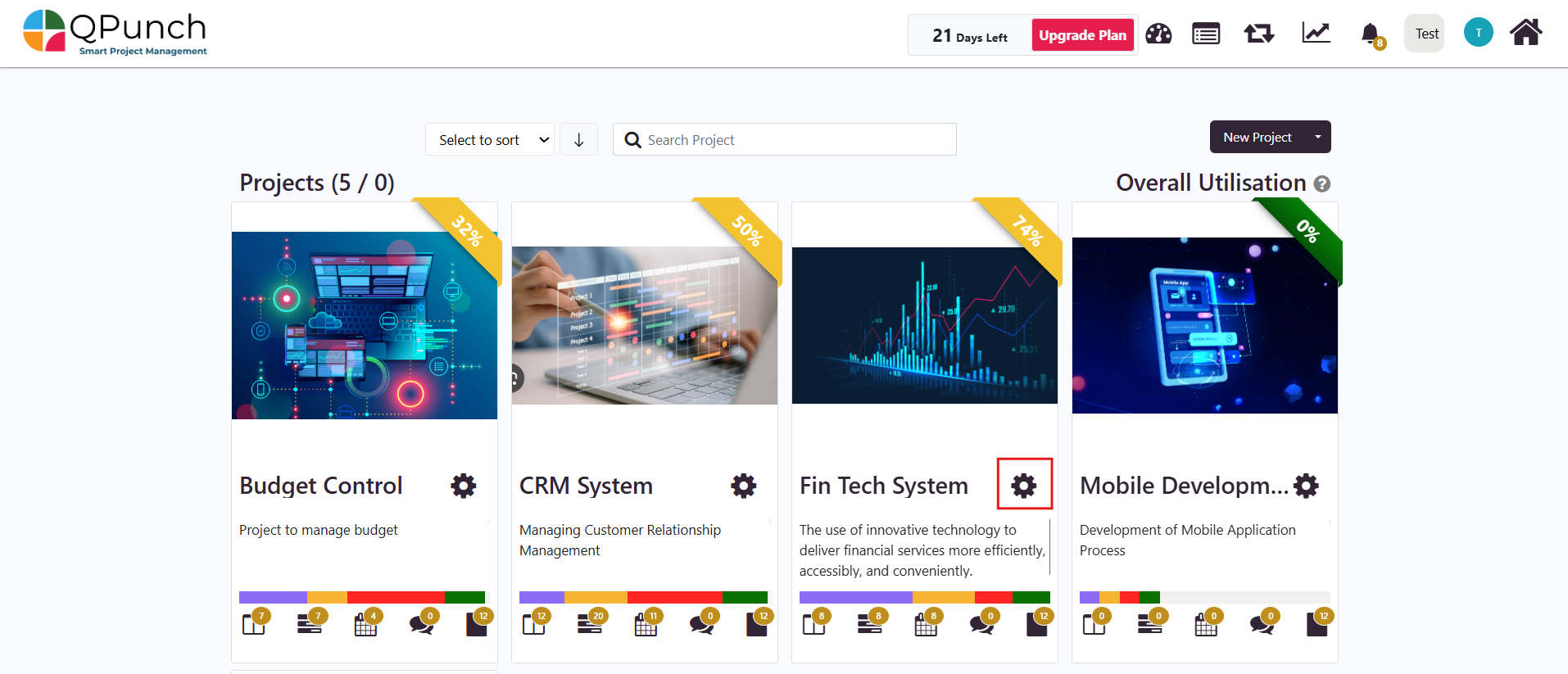Image resolution: width=1568 pixels, height=674 pixels.
Task: Expand the Select to sort dropdown
Action: pos(490,140)
